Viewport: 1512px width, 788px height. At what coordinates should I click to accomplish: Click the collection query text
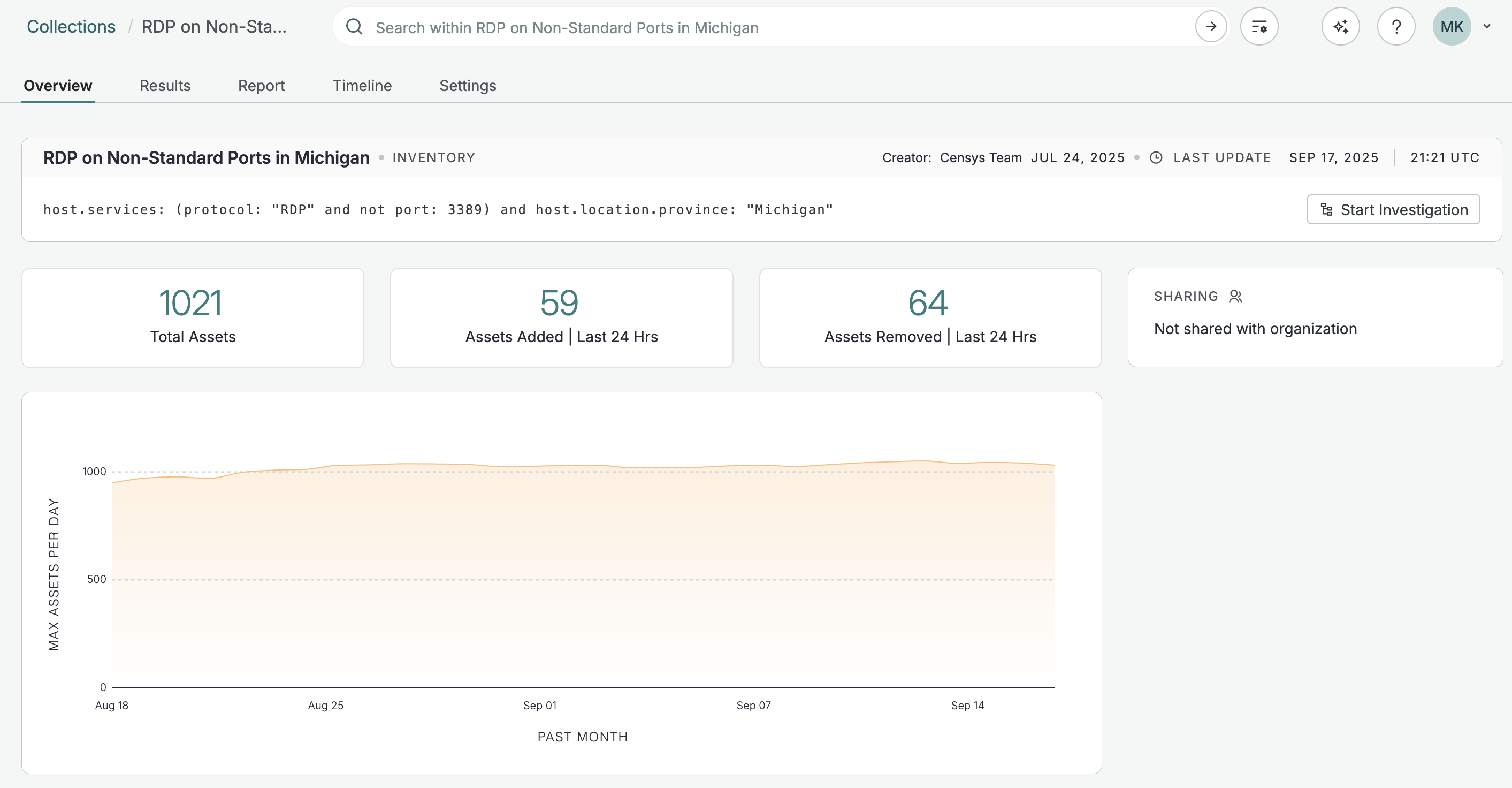tap(438, 210)
